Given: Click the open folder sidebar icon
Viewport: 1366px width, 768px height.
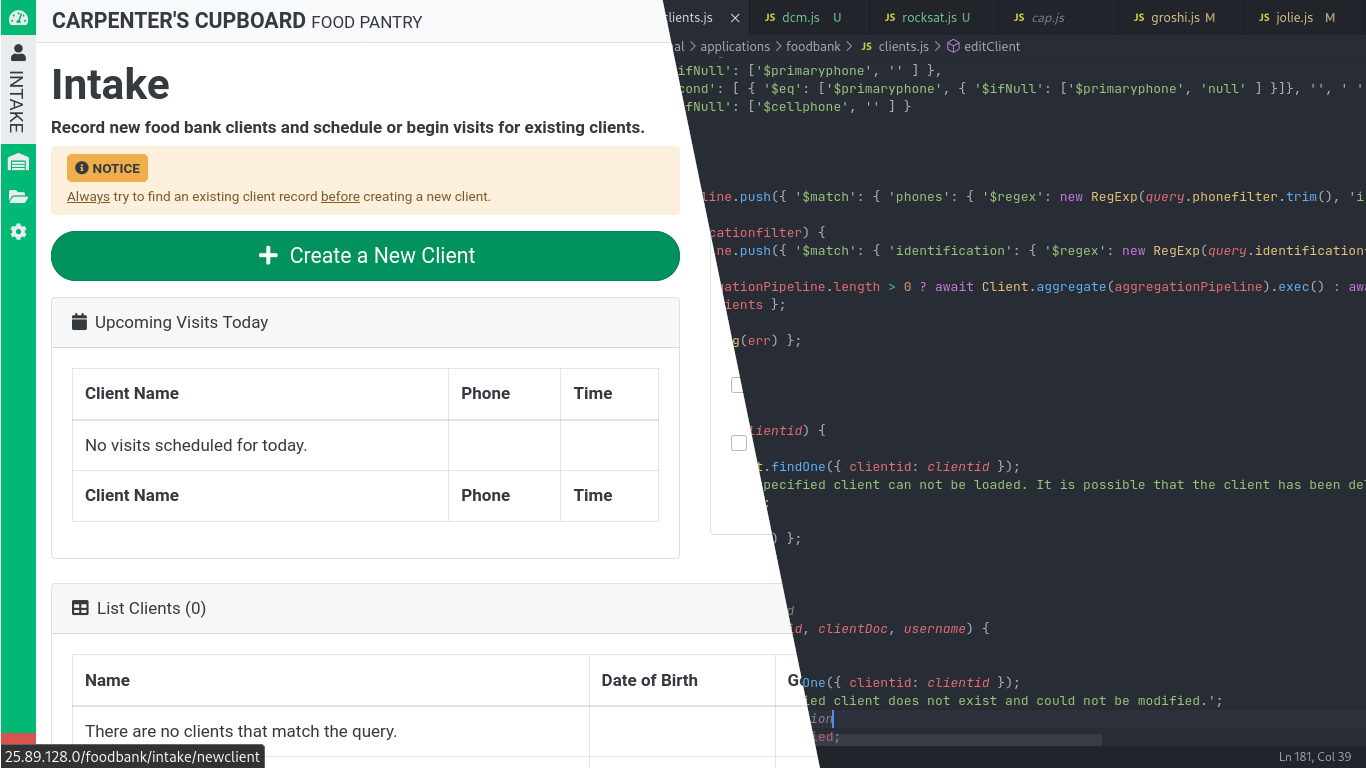Looking at the screenshot, I should 18,197.
